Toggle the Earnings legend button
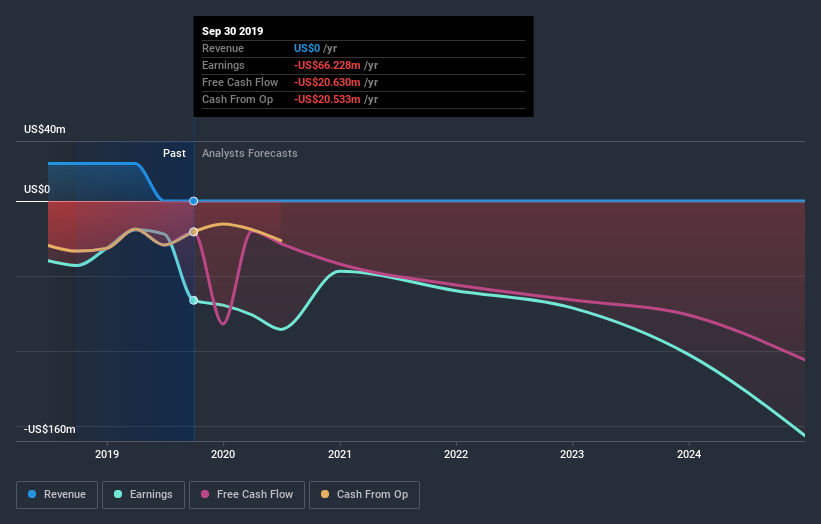 pyautogui.click(x=143, y=495)
